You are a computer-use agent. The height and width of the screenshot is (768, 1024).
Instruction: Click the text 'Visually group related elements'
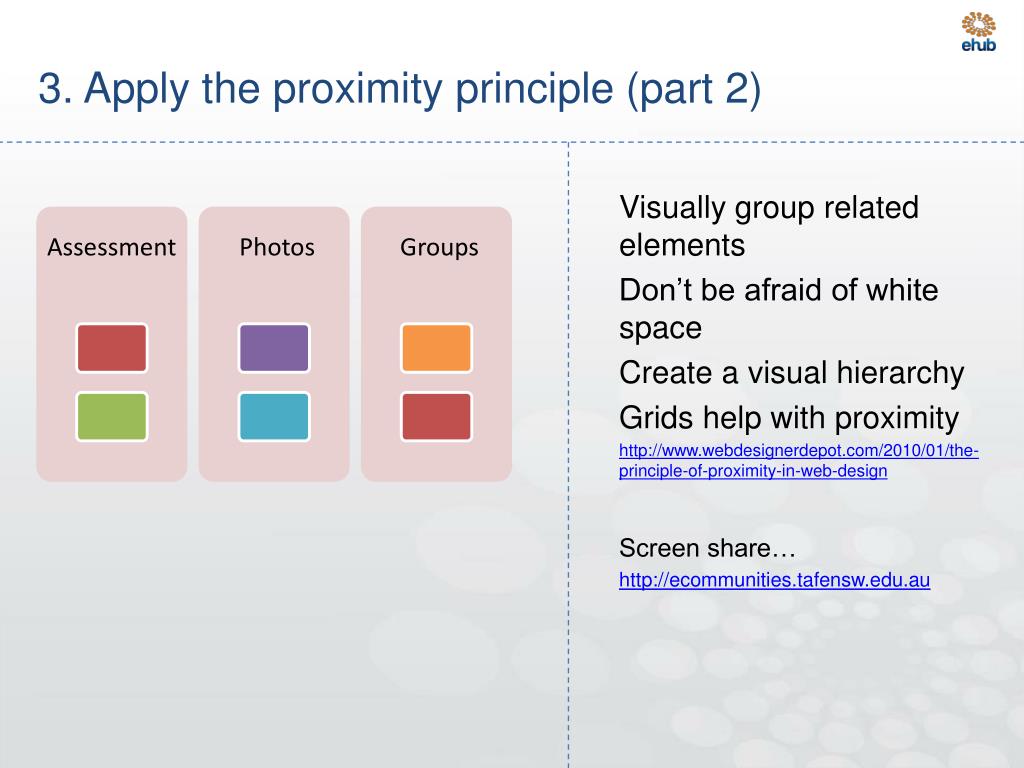tap(769, 226)
